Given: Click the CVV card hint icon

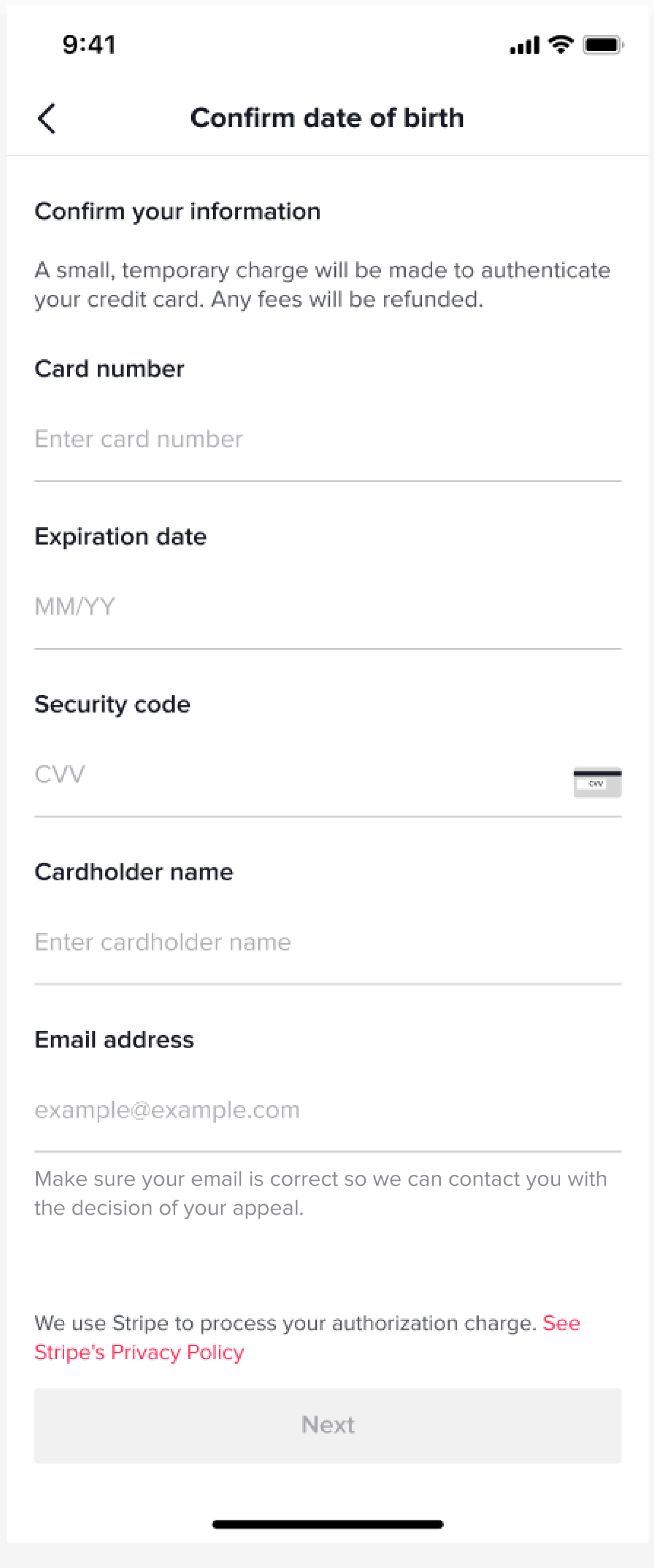Looking at the screenshot, I should tap(597, 782).
